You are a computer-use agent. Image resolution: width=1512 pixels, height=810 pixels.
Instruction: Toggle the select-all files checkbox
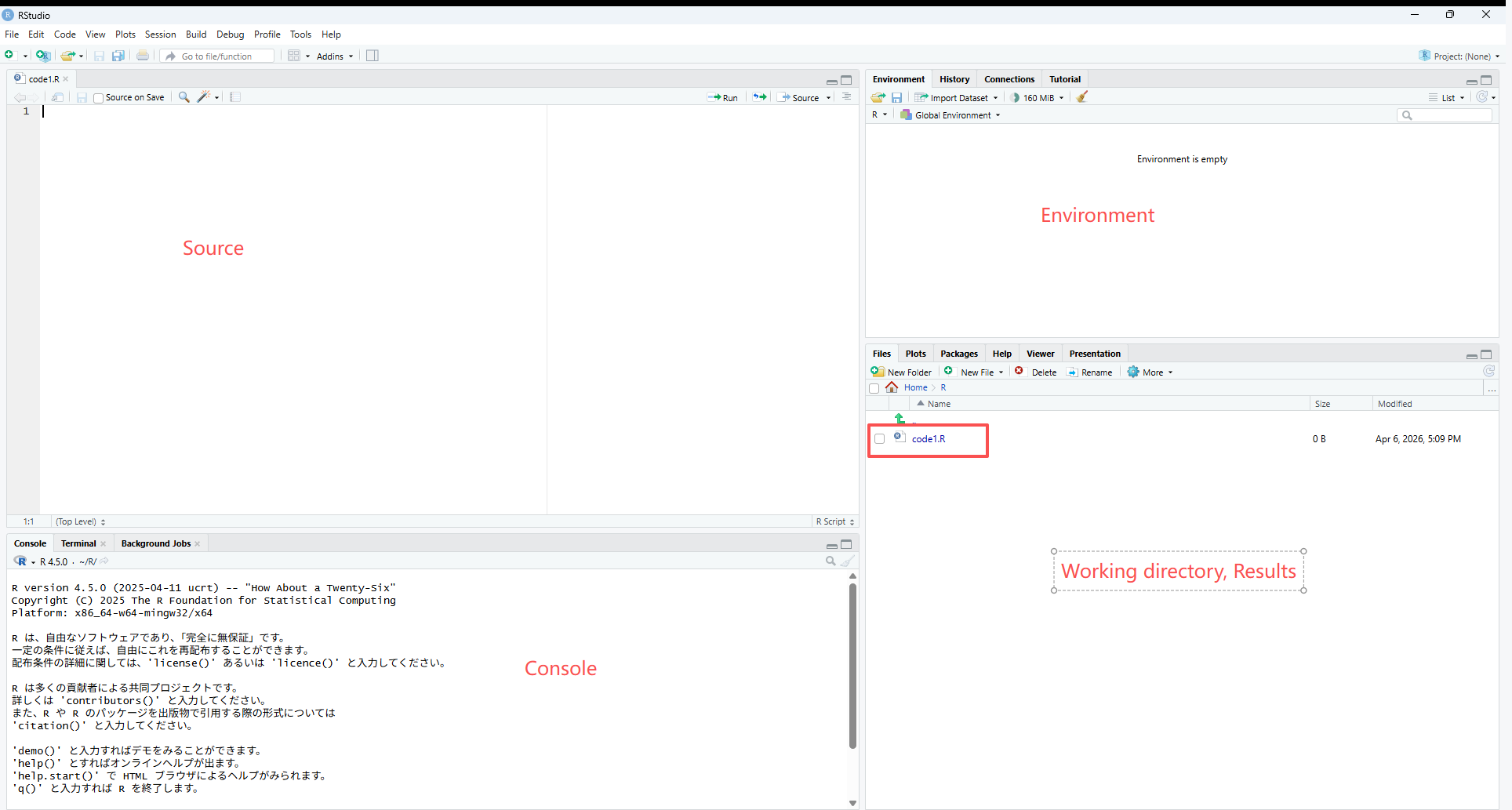tap(874, 388)
